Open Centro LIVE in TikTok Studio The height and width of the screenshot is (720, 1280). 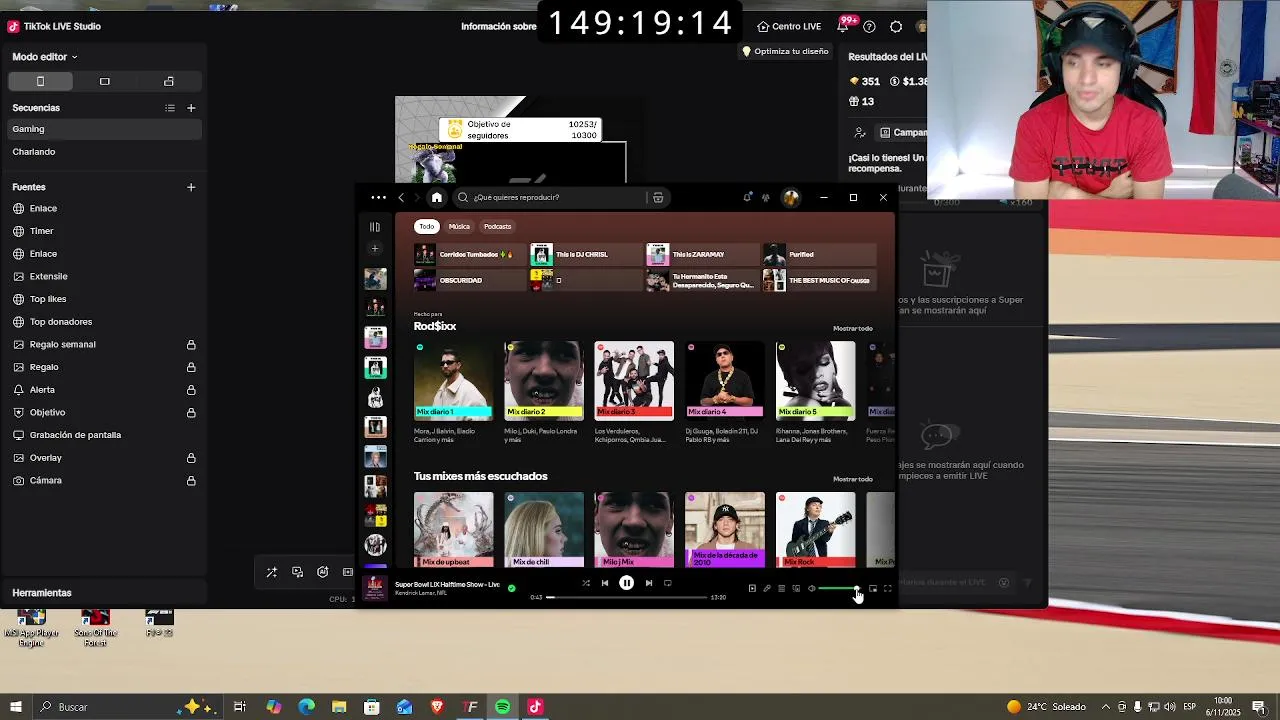point(789,27)
